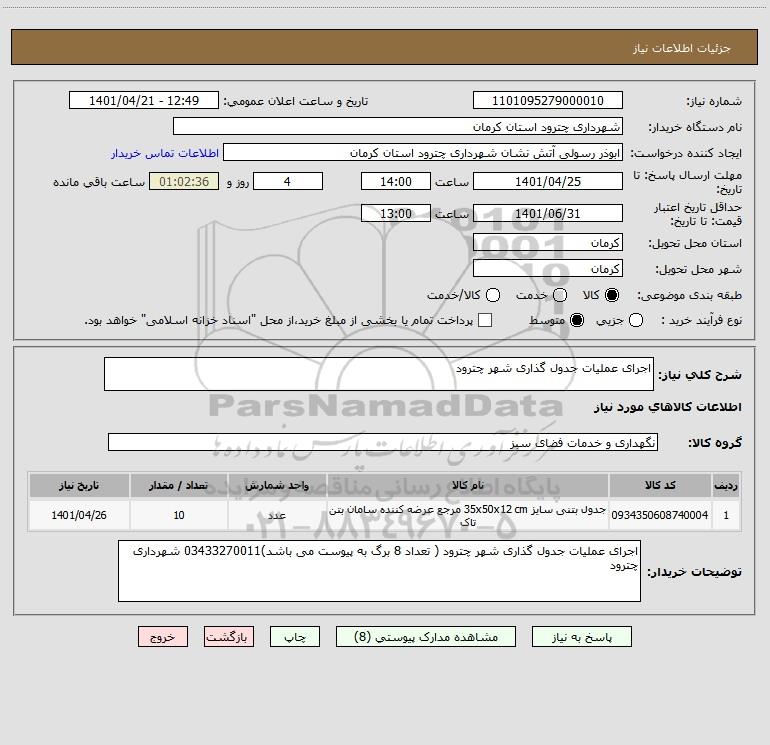Image resolution: width=770 pixels, height=745 pixels.
Task: Click the announcement date field 1401/04/21 - 12:49
Action: pos(144,100)
